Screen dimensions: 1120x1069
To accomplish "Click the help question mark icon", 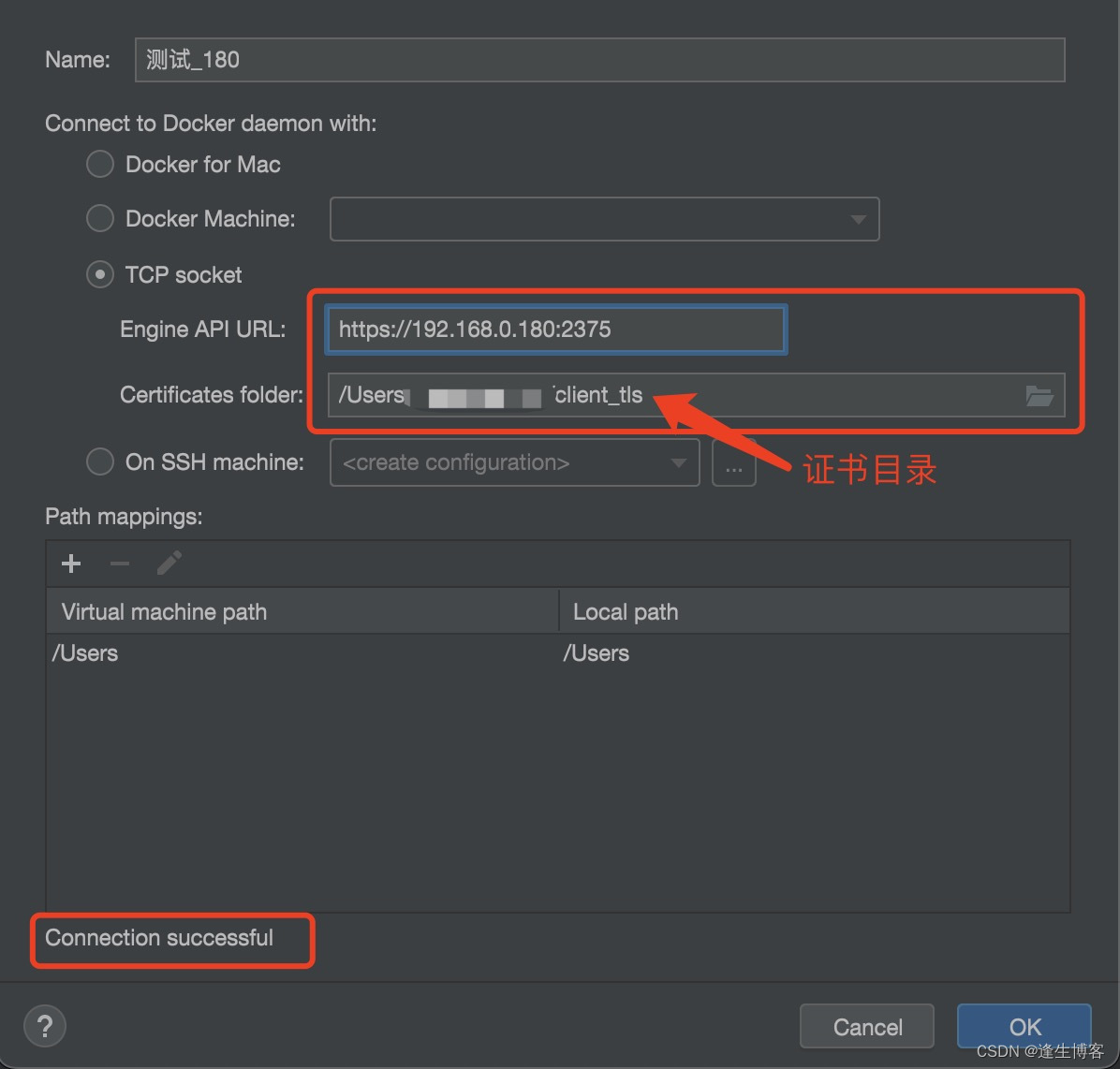I will coord(44,1026).
